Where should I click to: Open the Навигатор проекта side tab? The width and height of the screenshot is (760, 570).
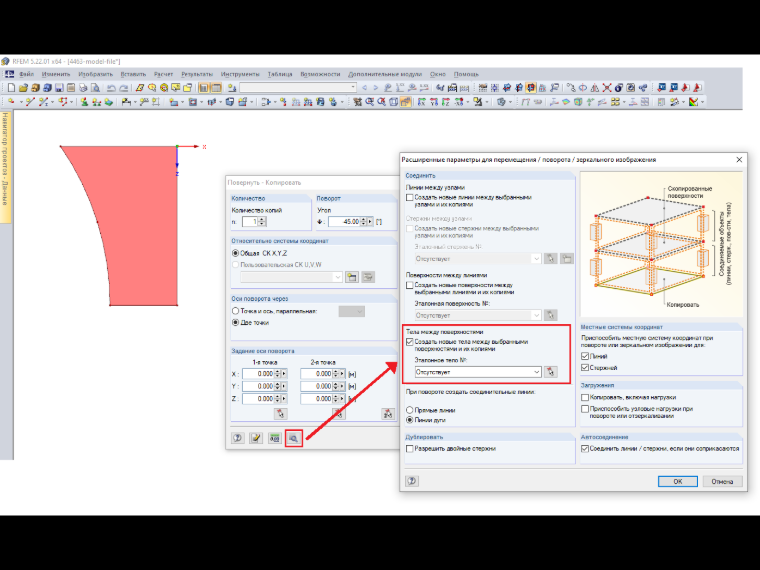(x=5, y=167)
